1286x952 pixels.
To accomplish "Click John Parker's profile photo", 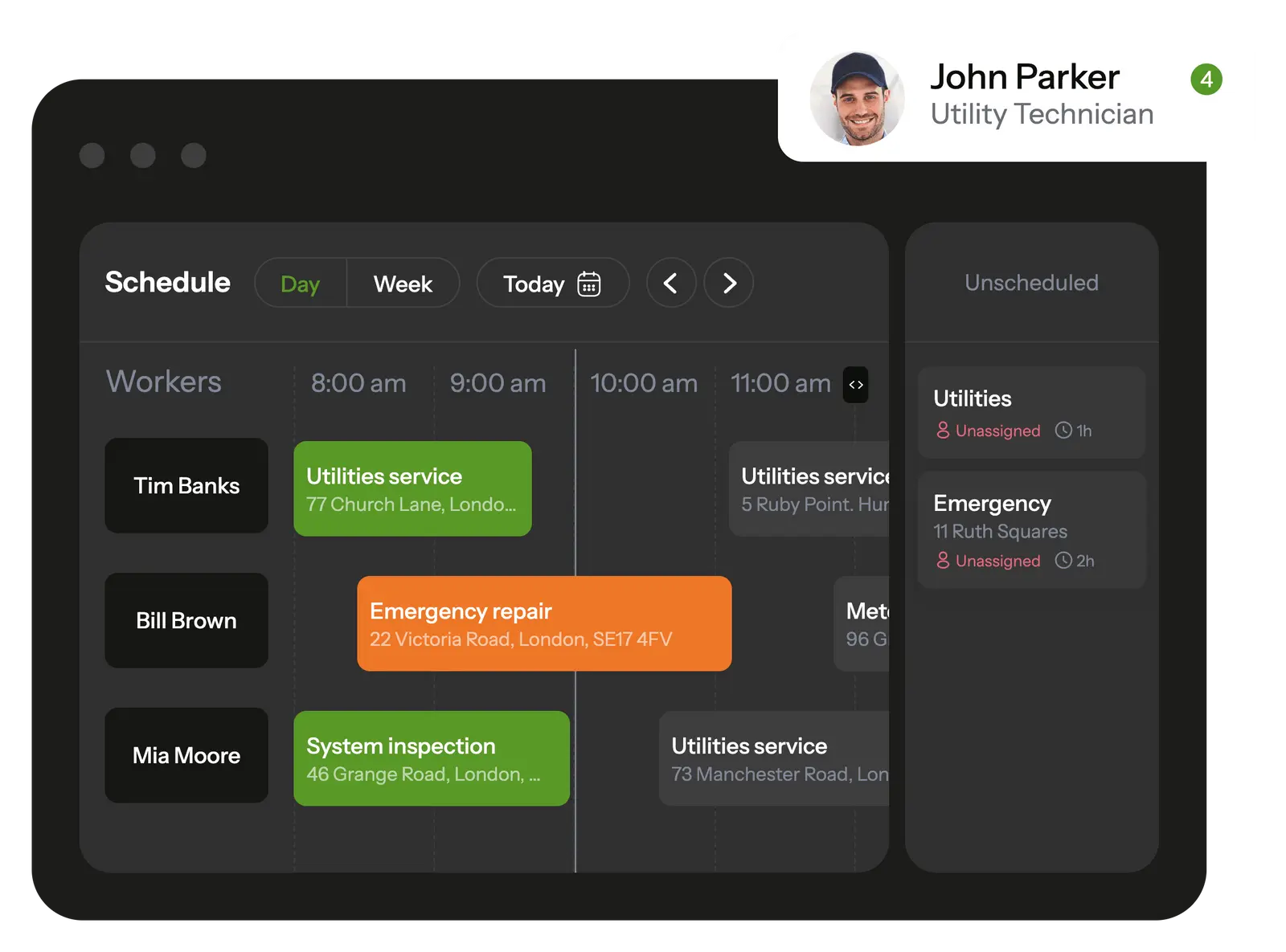I will (857, 99).
